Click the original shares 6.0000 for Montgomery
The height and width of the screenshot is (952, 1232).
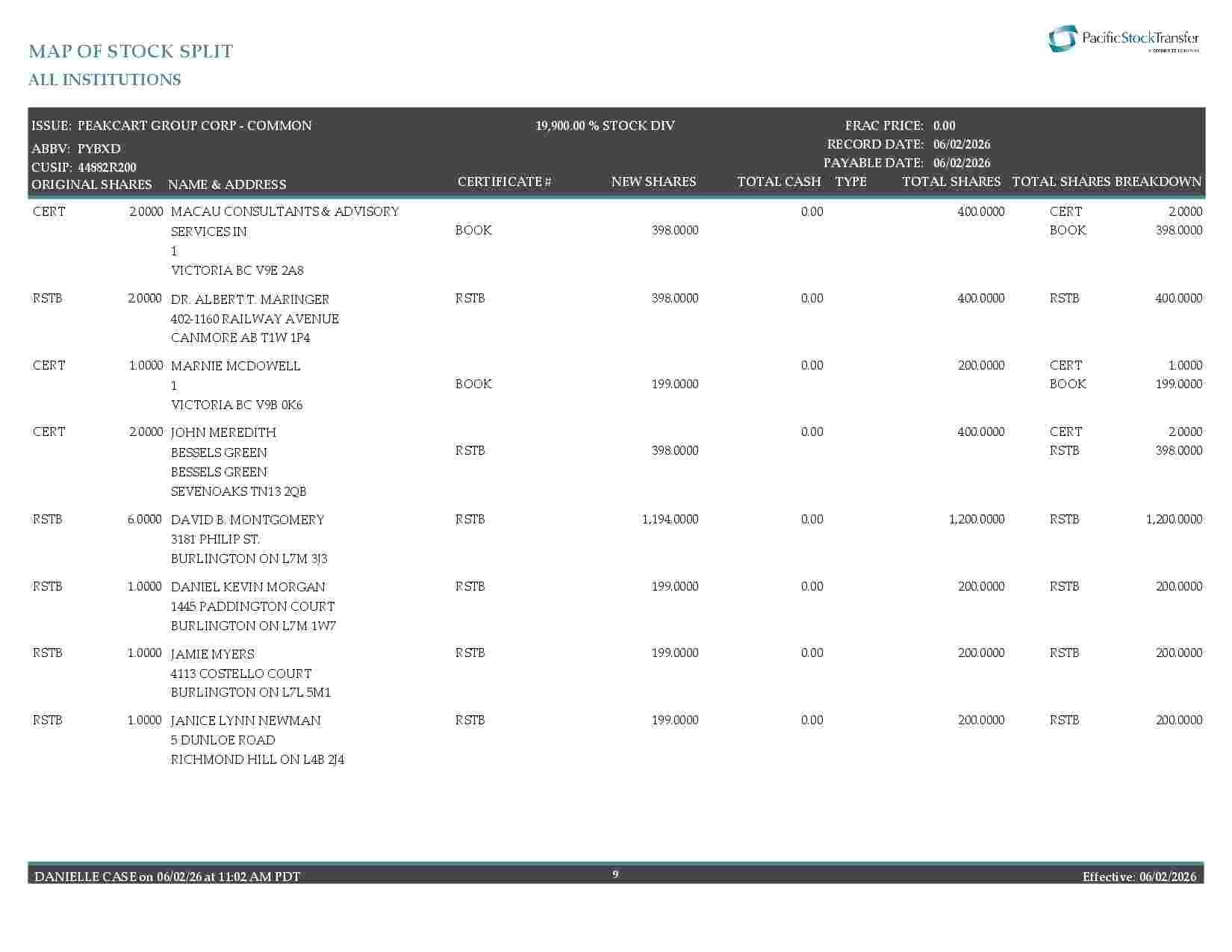click(x=144, y=519)
